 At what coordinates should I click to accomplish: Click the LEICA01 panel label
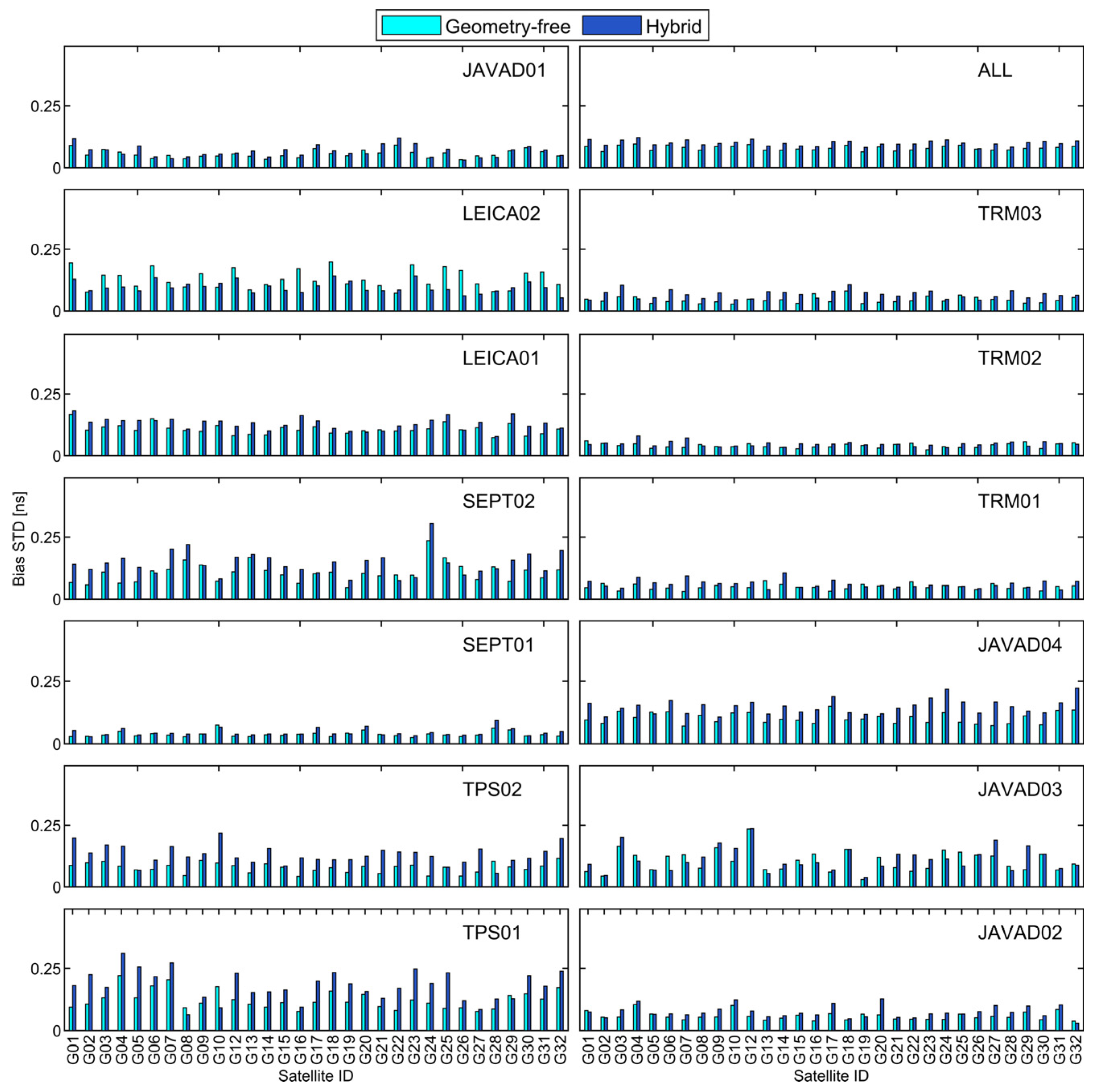(501, 358)
